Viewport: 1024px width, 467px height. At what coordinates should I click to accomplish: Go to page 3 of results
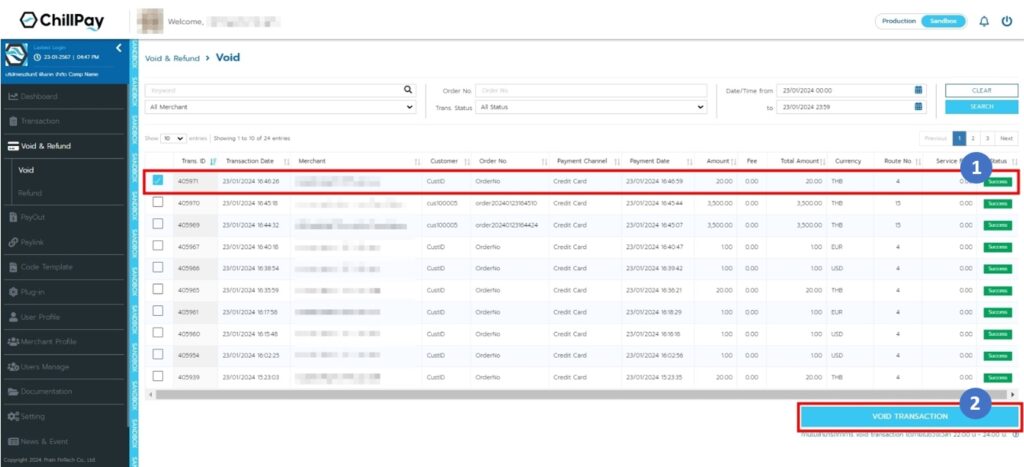click(988, 138)
